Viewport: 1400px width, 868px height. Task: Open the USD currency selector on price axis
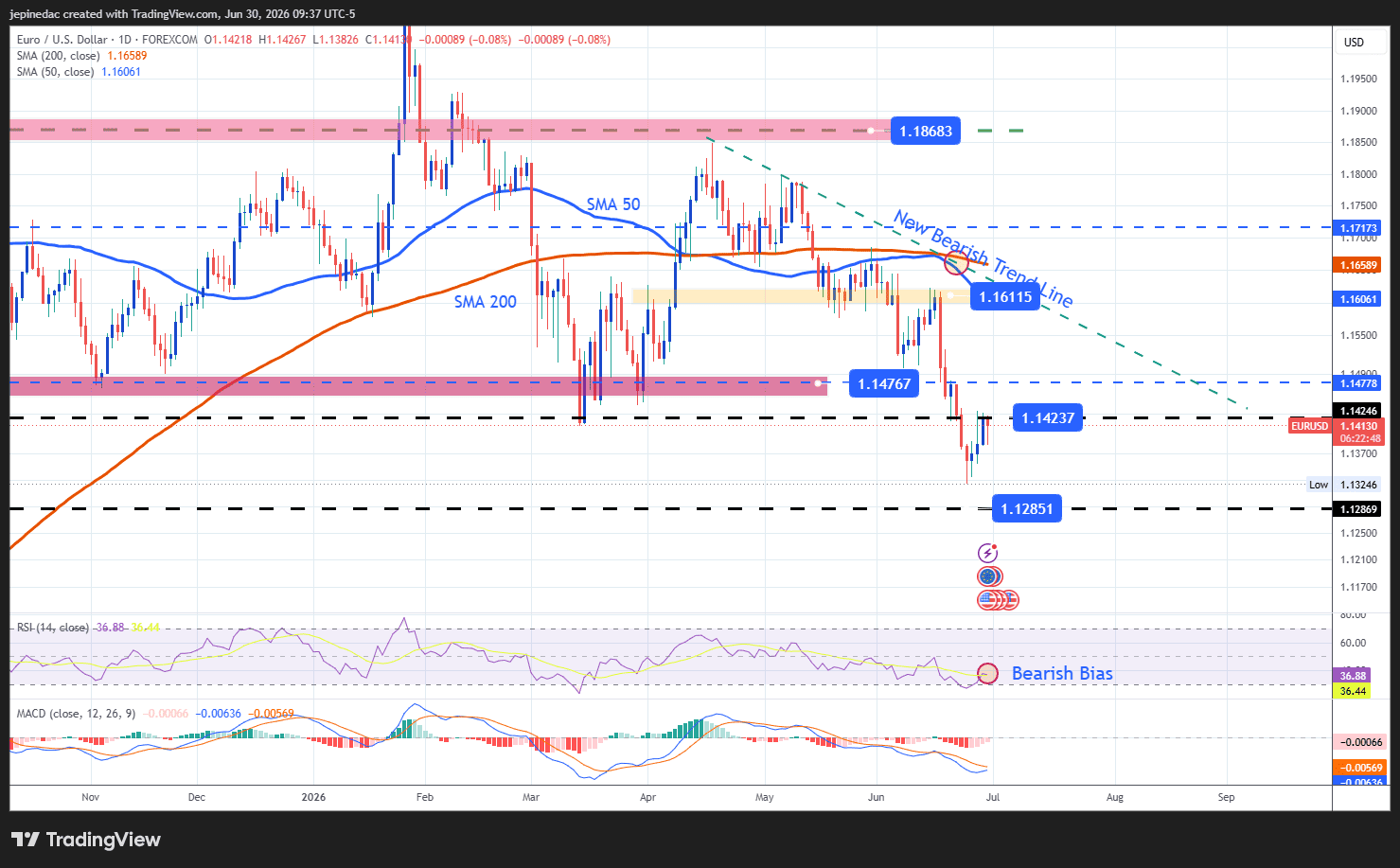1354,42
